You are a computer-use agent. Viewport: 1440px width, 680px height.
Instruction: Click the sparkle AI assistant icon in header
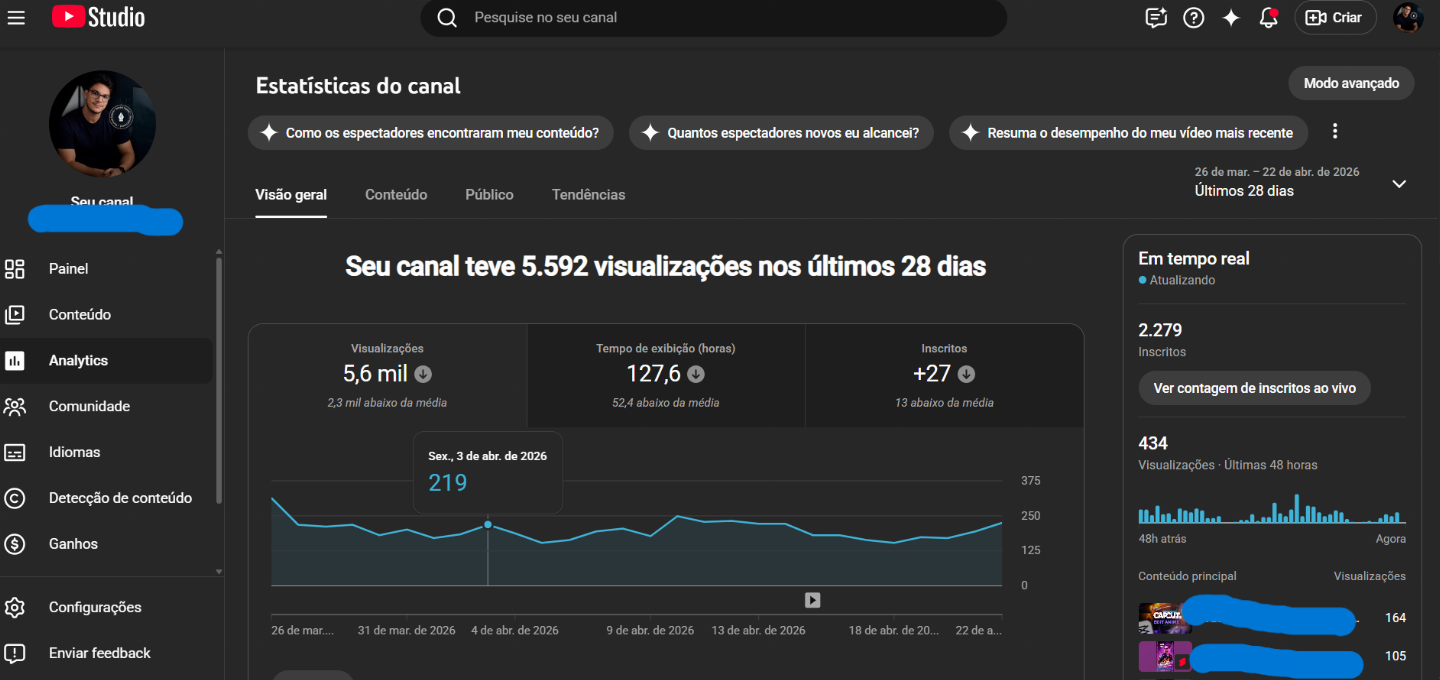[x=1231, y=18]
